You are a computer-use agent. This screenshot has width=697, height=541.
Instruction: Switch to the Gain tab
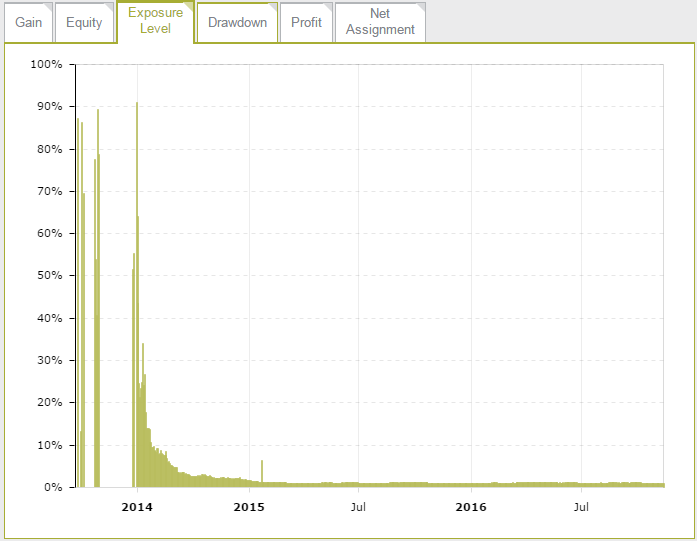pos(28,23)
